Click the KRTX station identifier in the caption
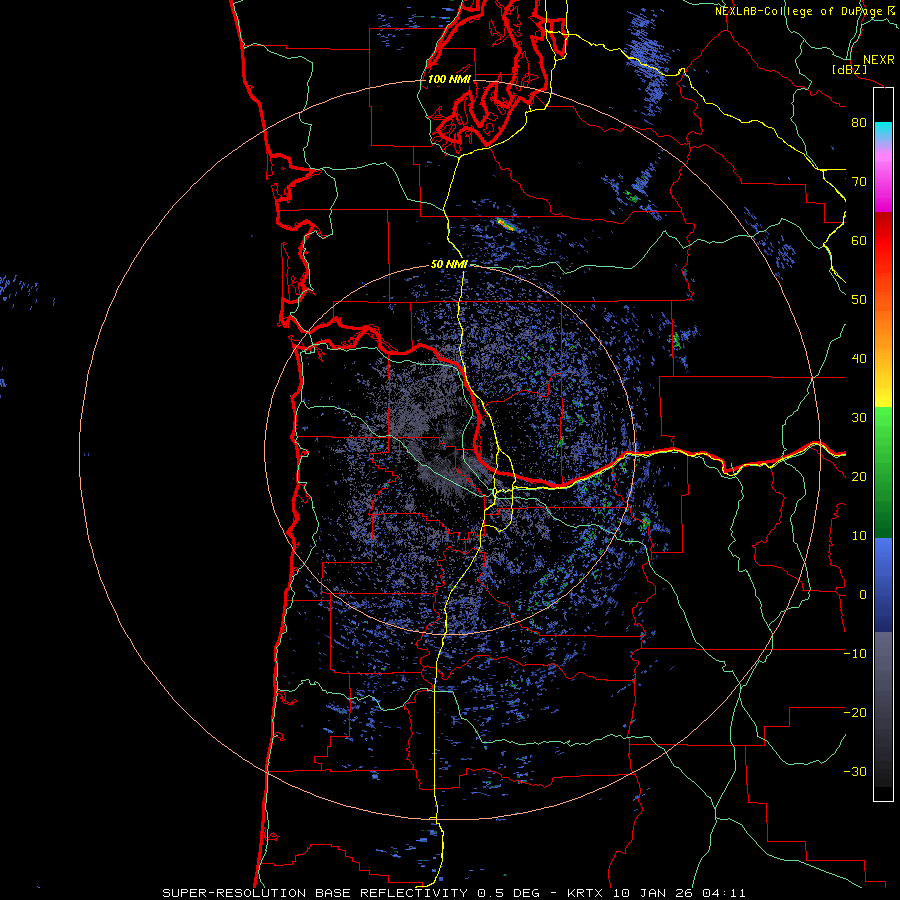 (586, 893)
